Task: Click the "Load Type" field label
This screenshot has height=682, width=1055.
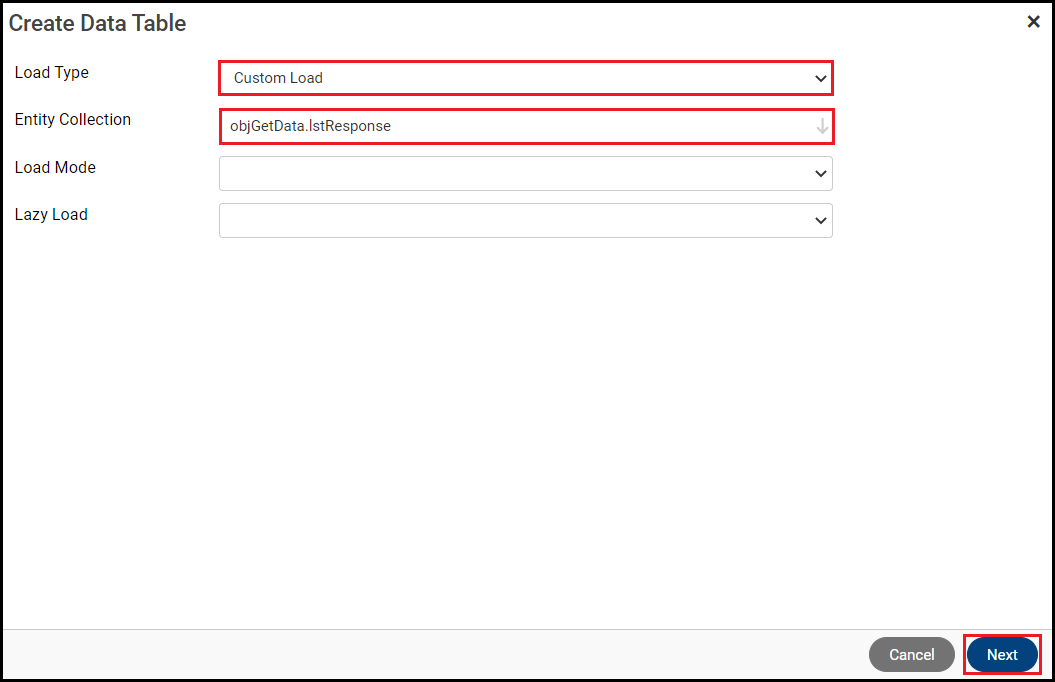Action: click(52, 73)
